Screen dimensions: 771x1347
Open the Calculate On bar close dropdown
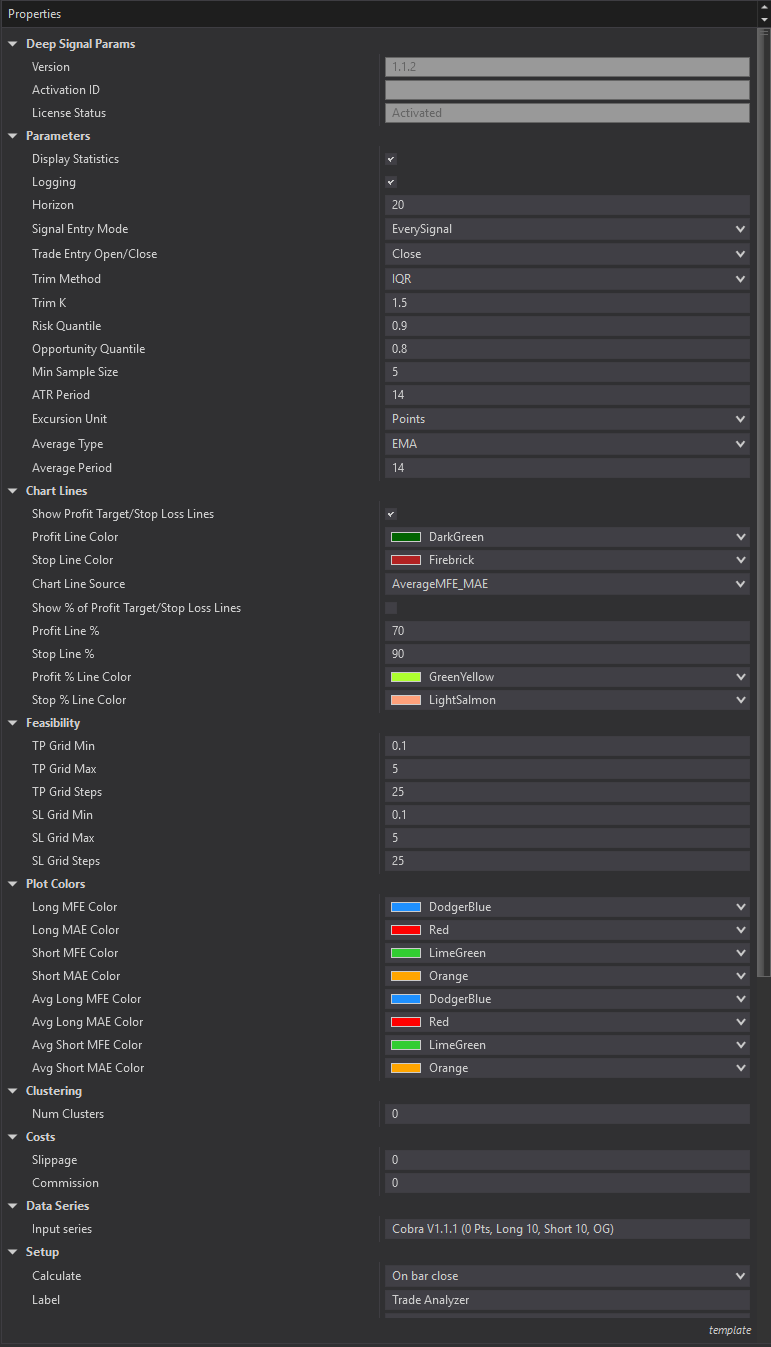(566, 1276)
